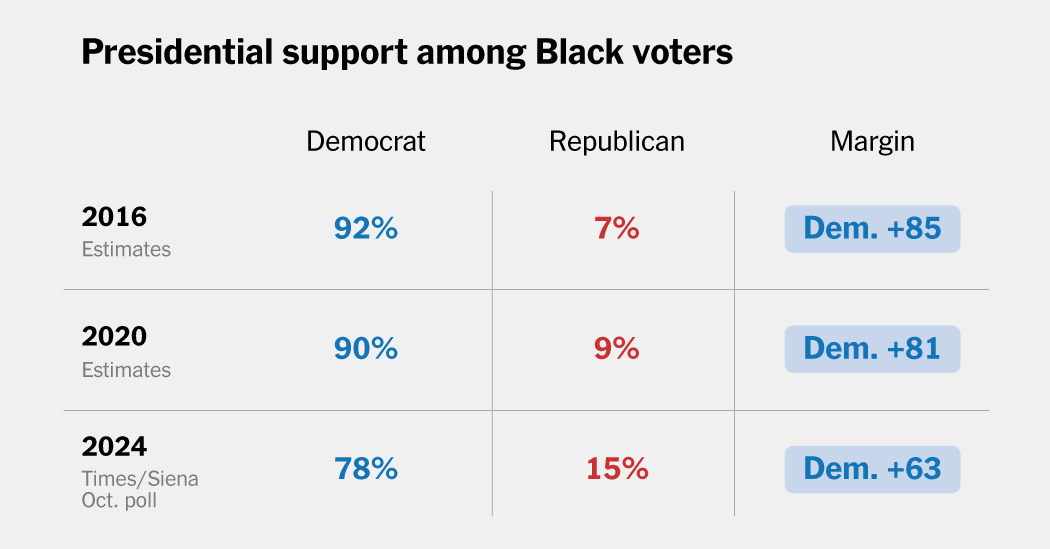Click the Dem. +63 margin badge
This screenshot has height=549, width=1050.
[872, 469]
